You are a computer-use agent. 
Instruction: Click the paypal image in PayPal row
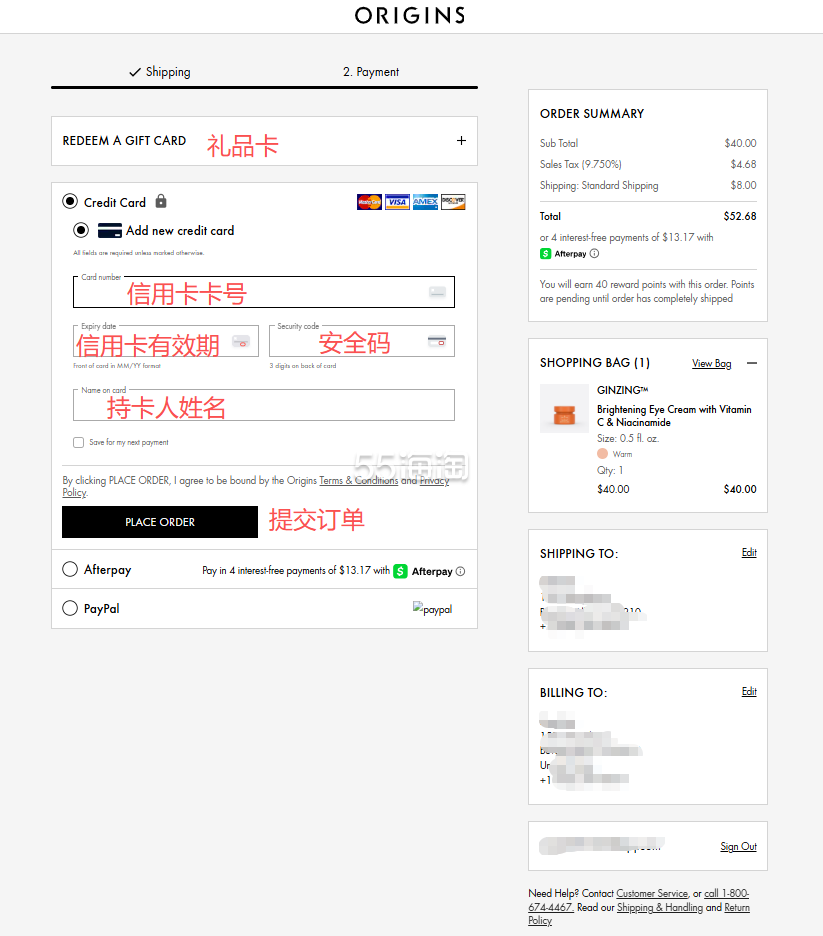(x=433, y=609)
